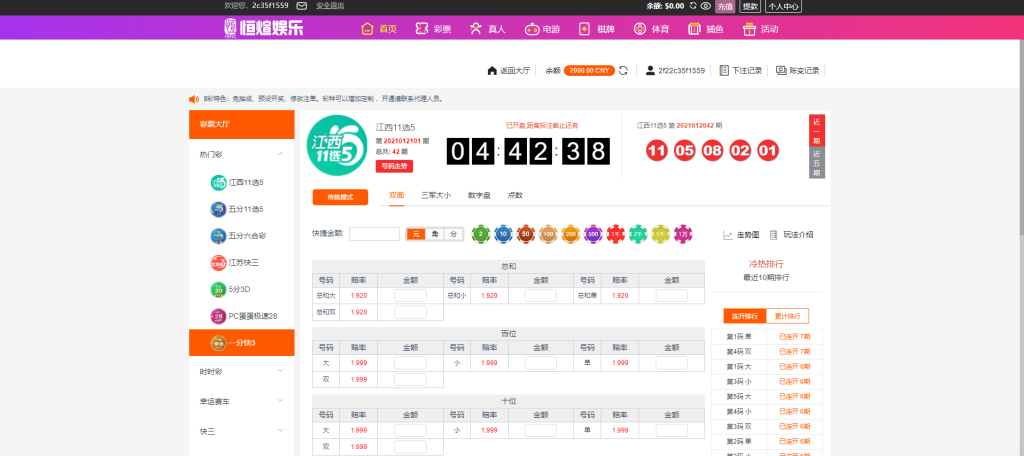Expand the 幸运赛车 sidebar category
The image size is (1024, 456).
pyautogui.click(x=280, y=401)
